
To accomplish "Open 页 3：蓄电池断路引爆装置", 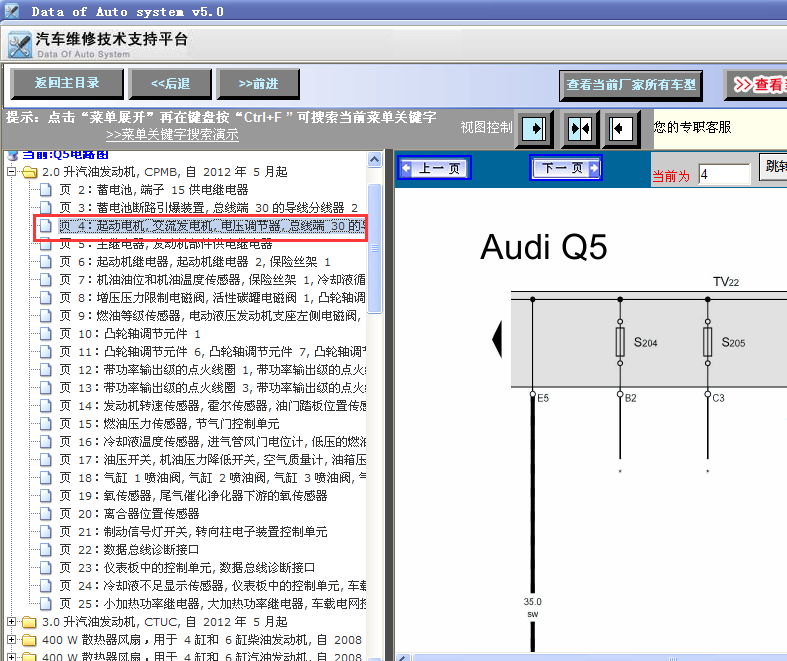I will [209, 208].
